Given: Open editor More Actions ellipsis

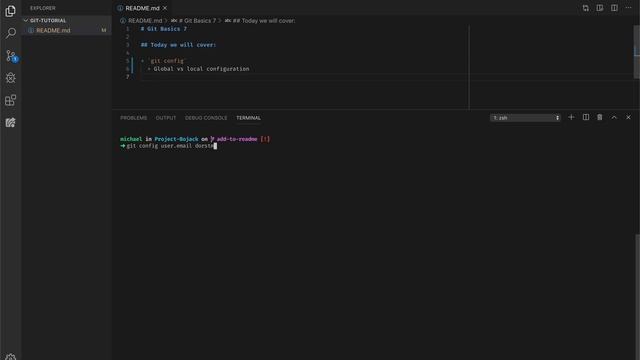Looking at the screenshot, I should pos(628,8).
